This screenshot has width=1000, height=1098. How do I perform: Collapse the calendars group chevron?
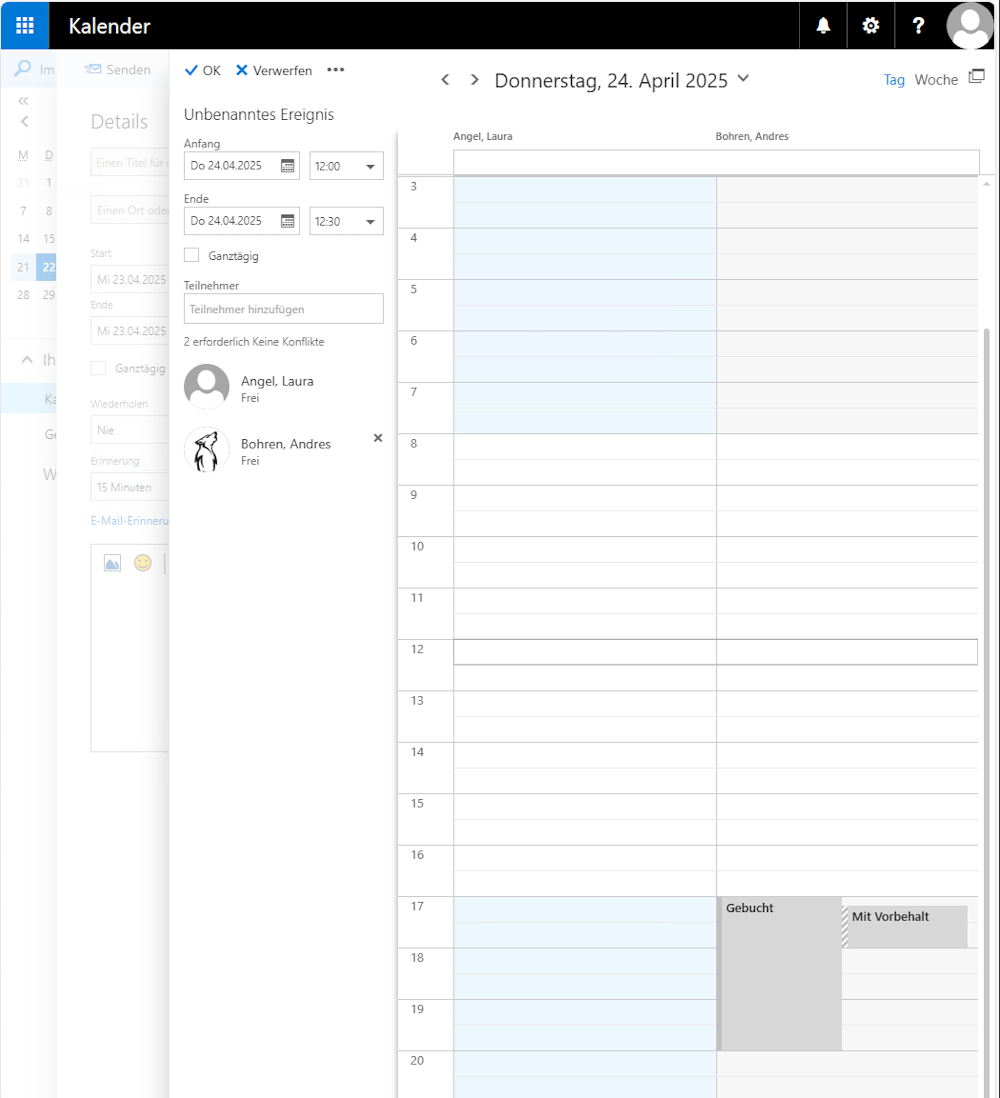point(27,360)
